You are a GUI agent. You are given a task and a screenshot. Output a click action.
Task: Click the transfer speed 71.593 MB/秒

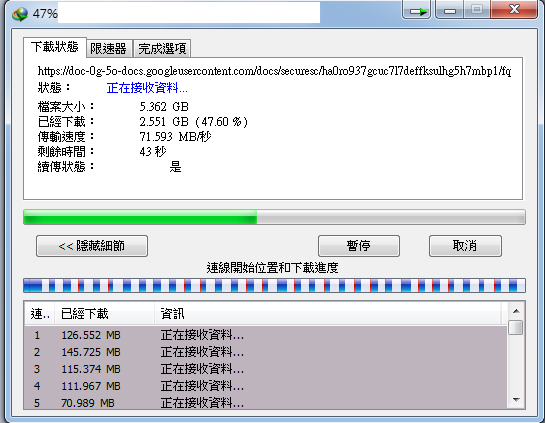point(175,137)
